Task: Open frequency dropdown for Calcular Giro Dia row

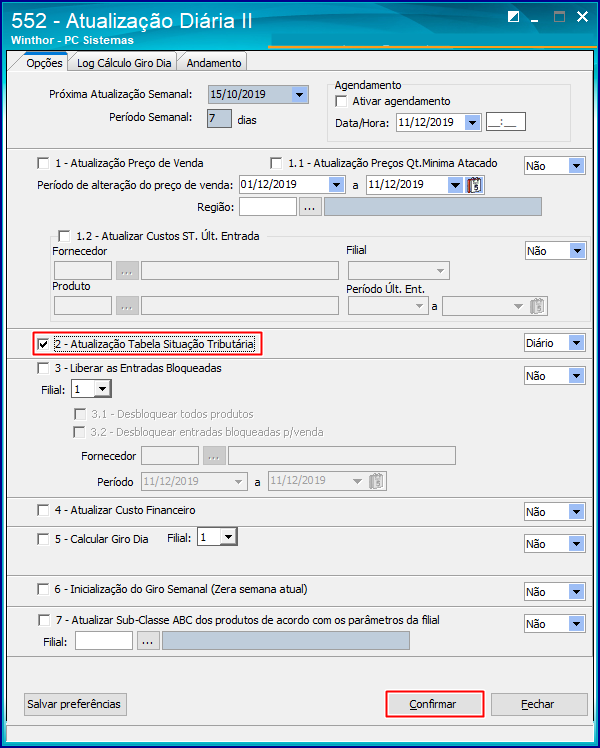Action: coord(576,544)
